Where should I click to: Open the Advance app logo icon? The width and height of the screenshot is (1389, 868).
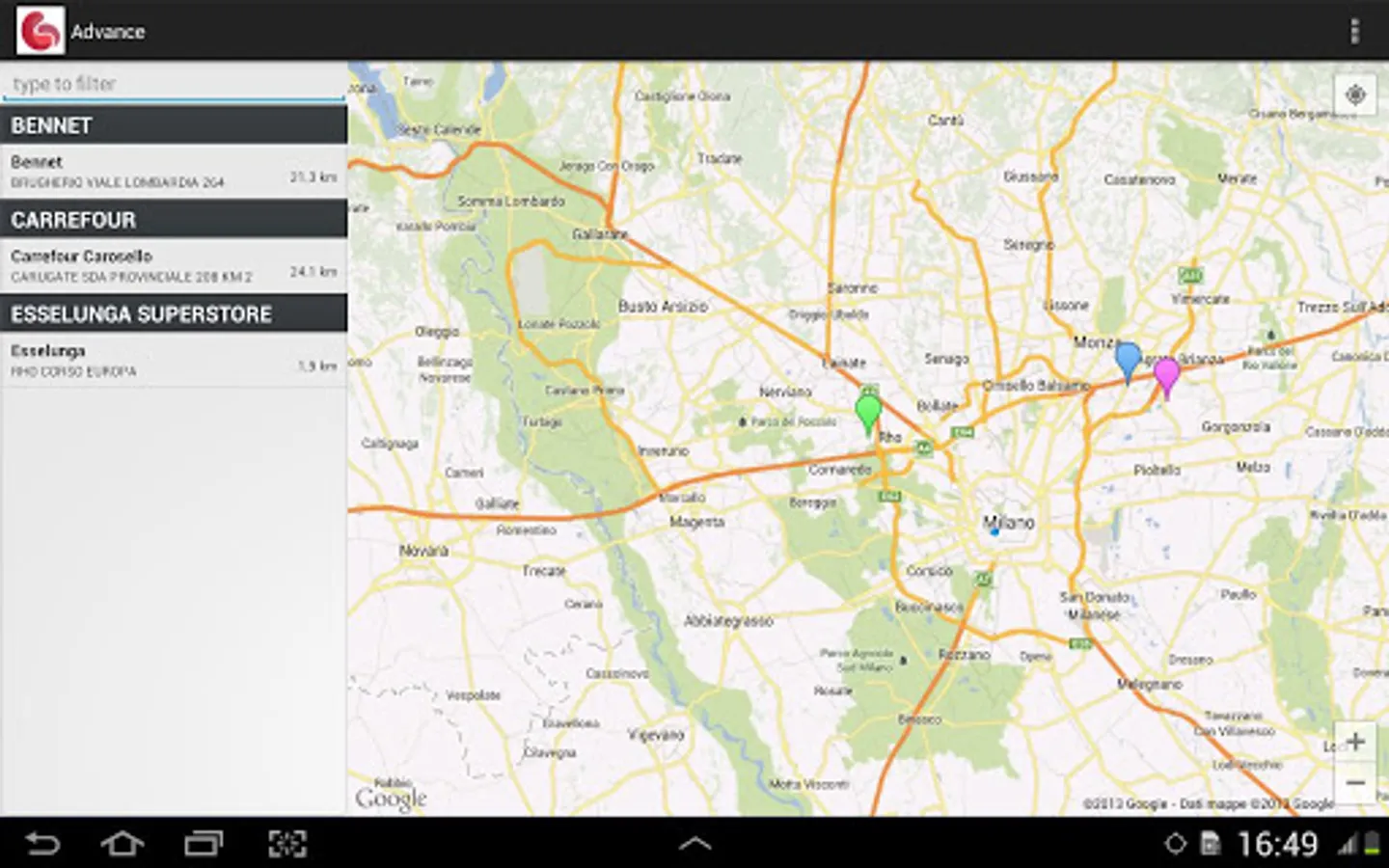click(x=40, y=31)
